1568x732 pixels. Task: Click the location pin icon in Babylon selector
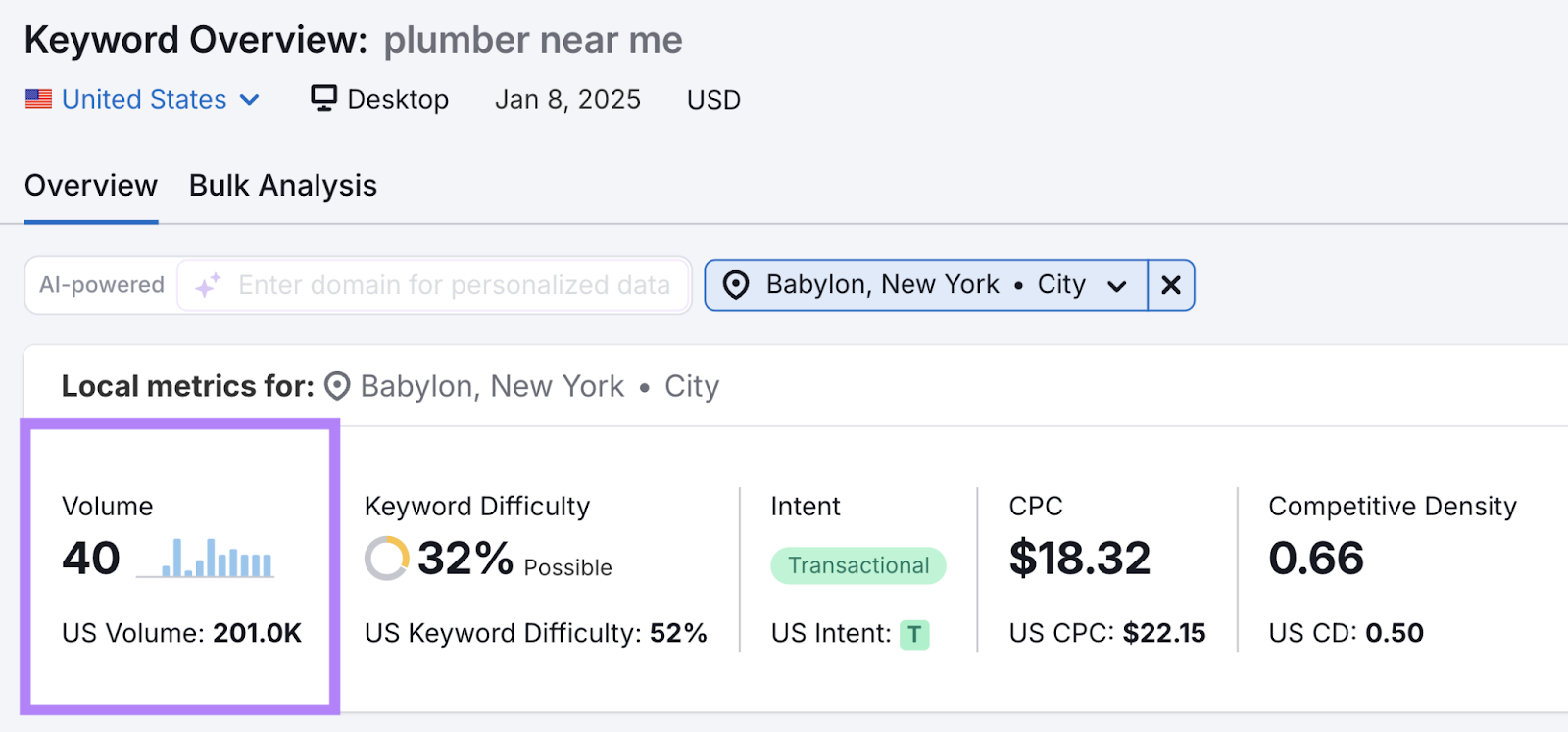click(736, 285)
